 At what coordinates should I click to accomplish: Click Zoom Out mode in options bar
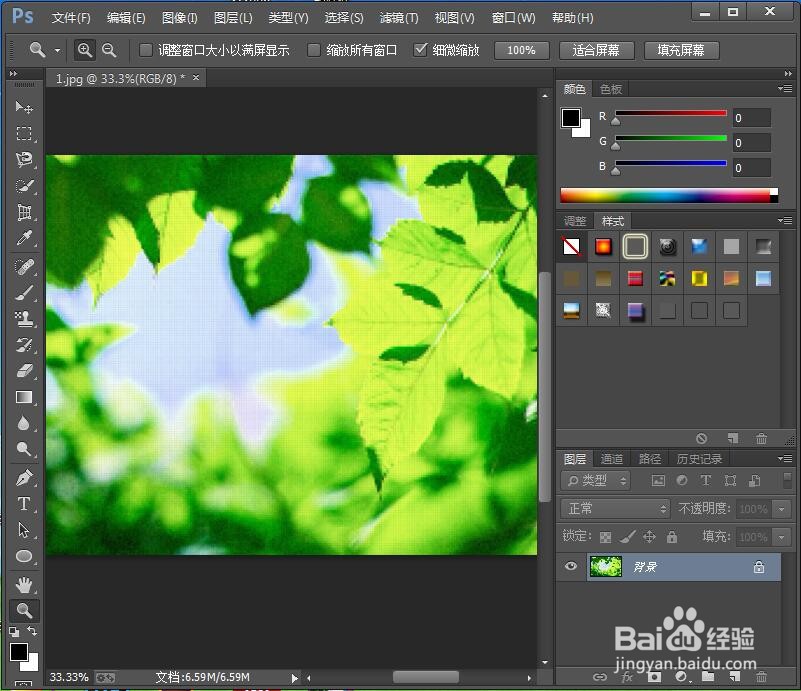[x=109, y=50]
